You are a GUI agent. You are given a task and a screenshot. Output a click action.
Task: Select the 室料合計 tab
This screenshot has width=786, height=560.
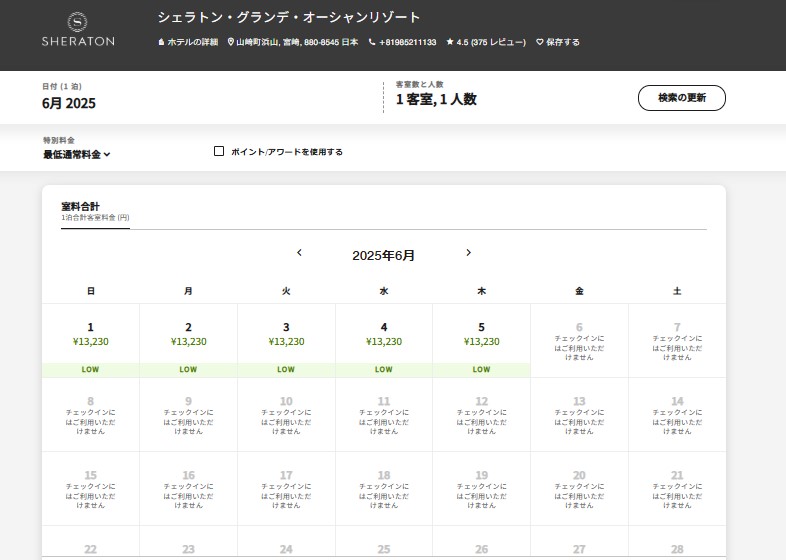(95, 211)
